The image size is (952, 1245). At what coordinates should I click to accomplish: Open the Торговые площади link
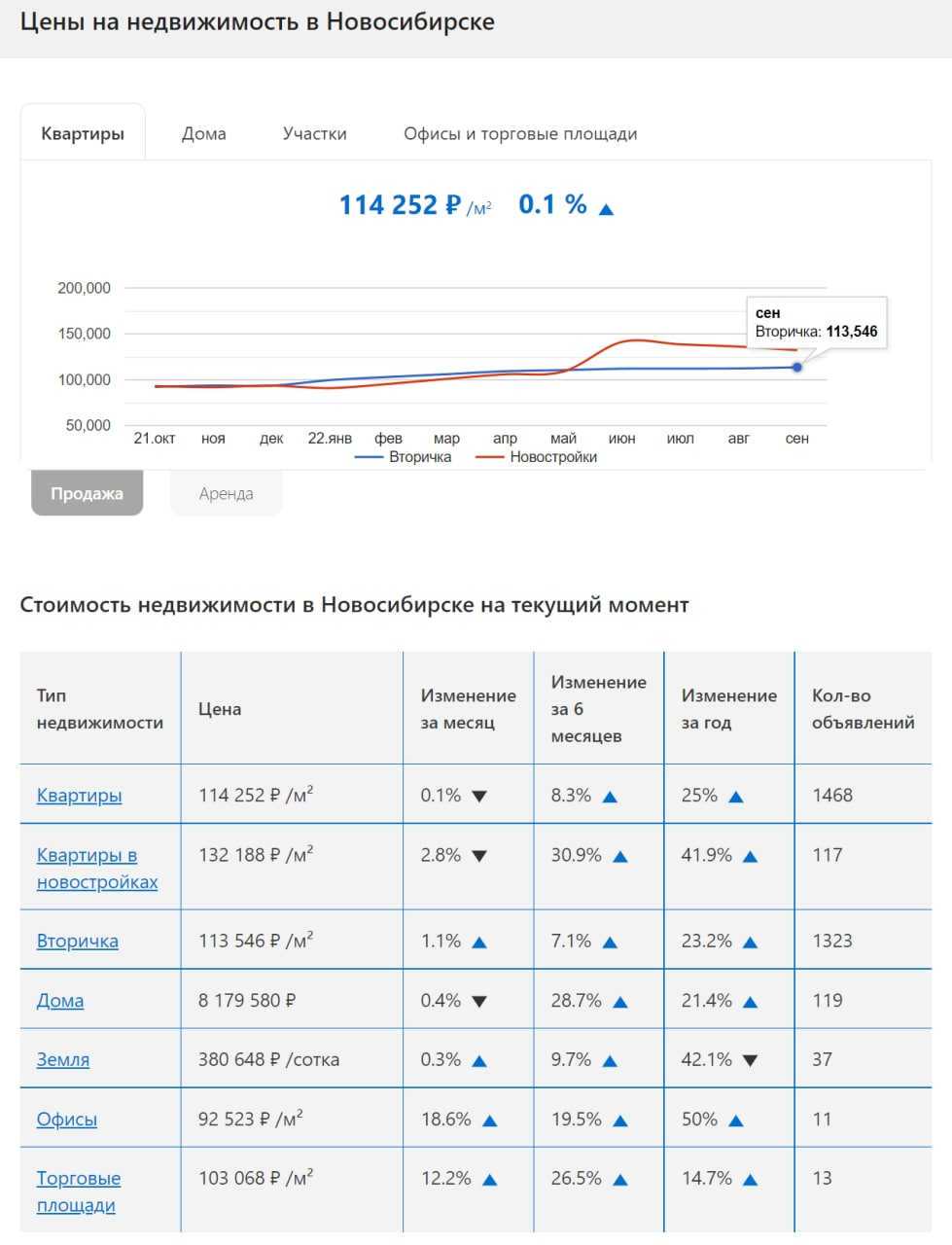tap(79, 1192)
